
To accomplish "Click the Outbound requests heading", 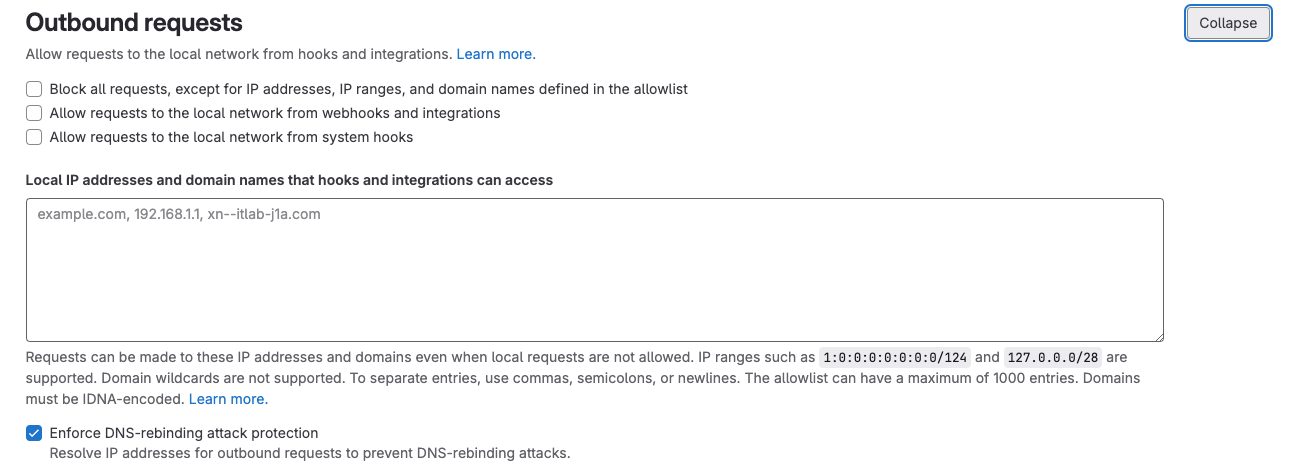I will (x=134, y=22).
